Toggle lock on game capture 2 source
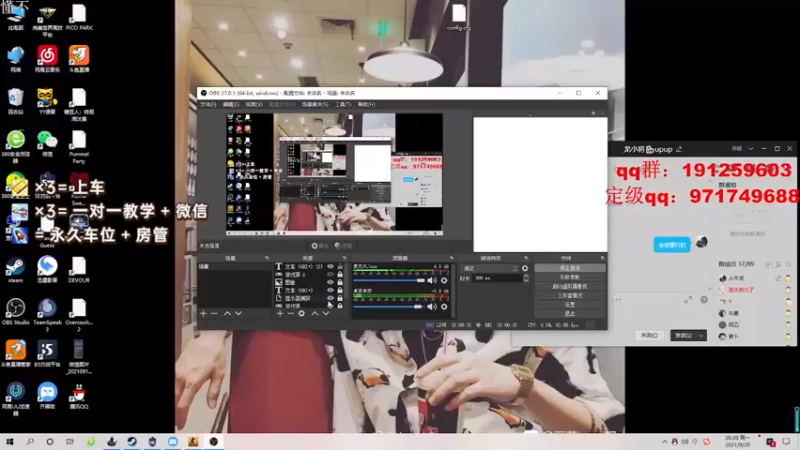The image size is (800, 450). tap(340, 274)
